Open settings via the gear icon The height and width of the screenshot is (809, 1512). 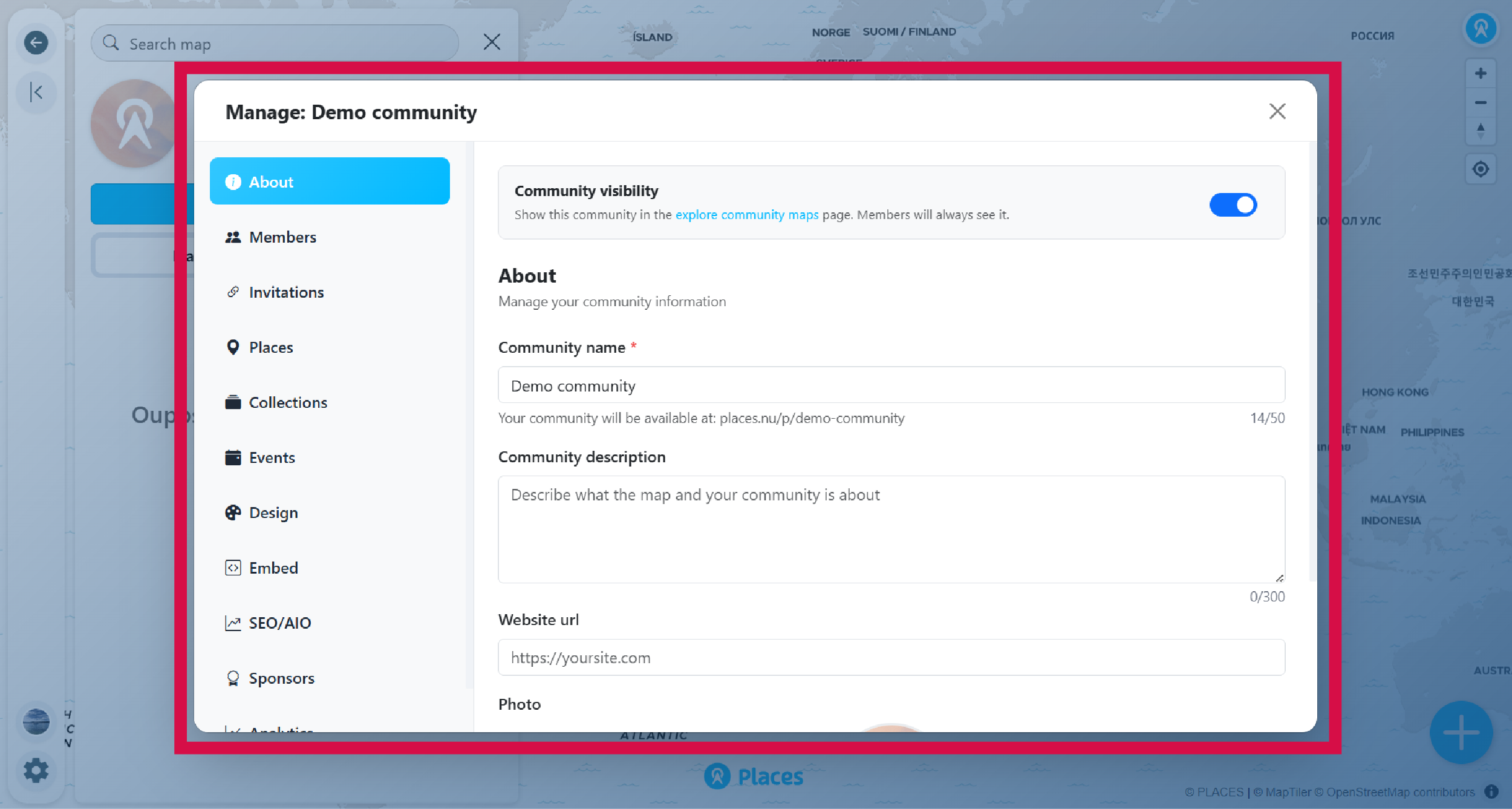36,770
